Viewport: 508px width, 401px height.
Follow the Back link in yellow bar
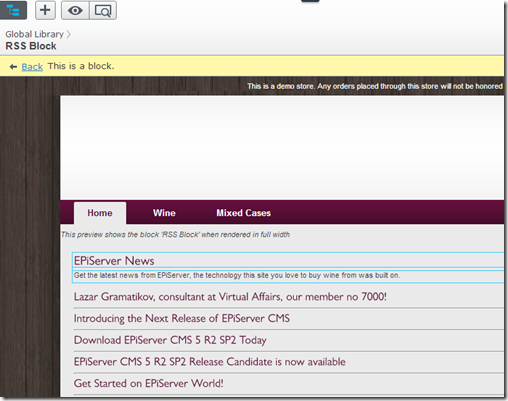[32, 67]
